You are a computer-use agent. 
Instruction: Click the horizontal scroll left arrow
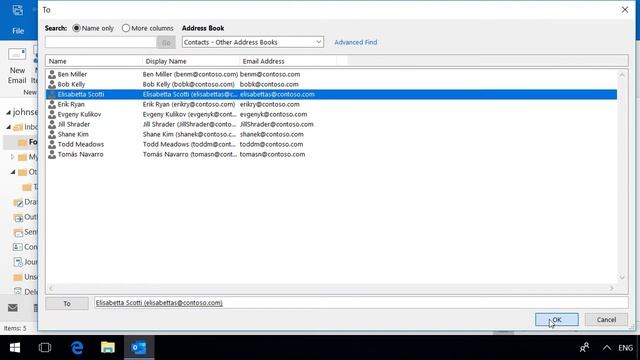click(x=51, y=288)
